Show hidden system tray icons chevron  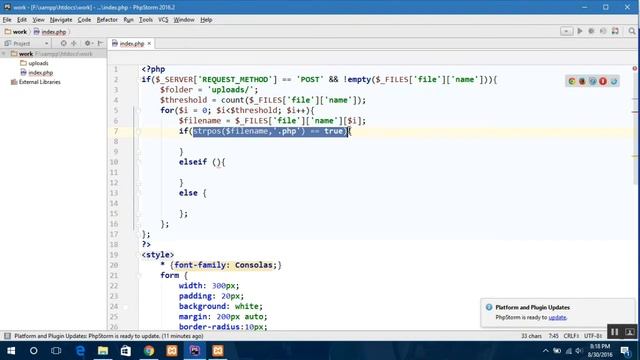click(546, 351)
